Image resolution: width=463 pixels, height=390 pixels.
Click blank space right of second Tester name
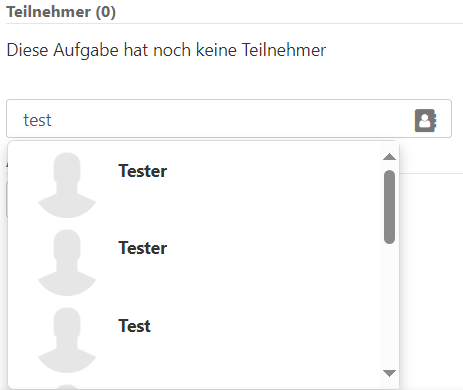point(273,248)
